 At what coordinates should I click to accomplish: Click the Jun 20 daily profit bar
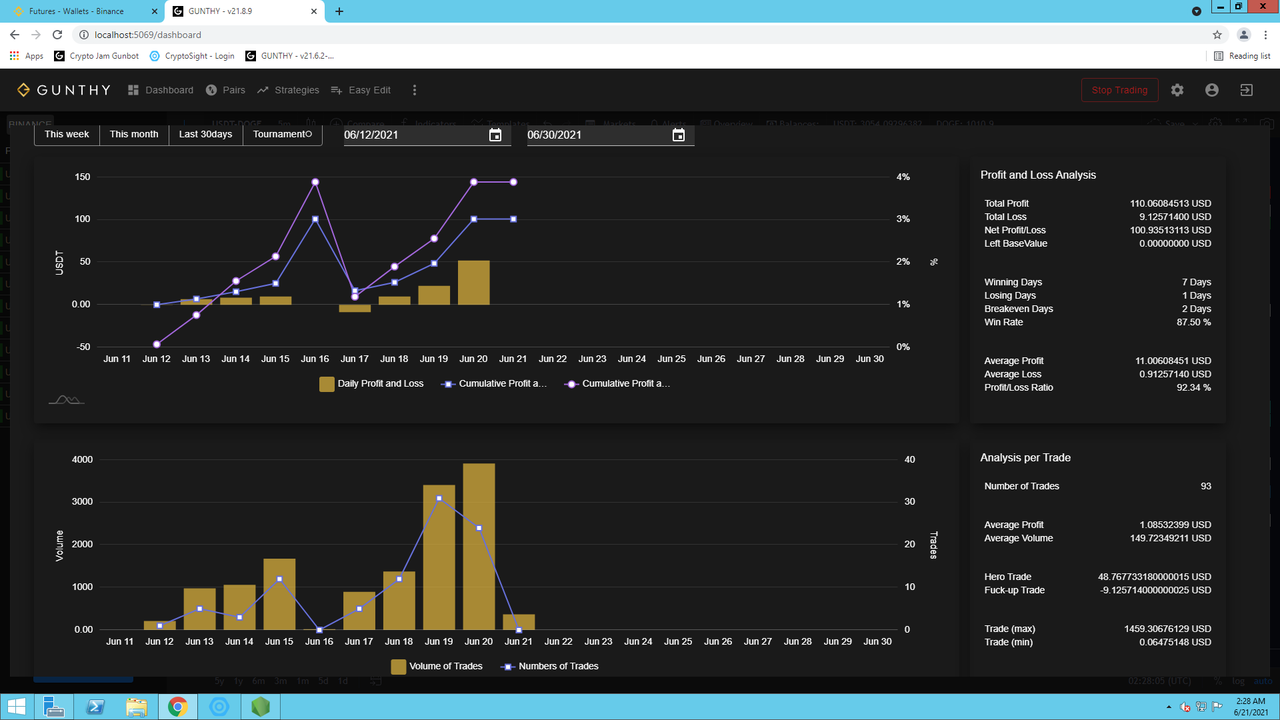click(474, 282)
